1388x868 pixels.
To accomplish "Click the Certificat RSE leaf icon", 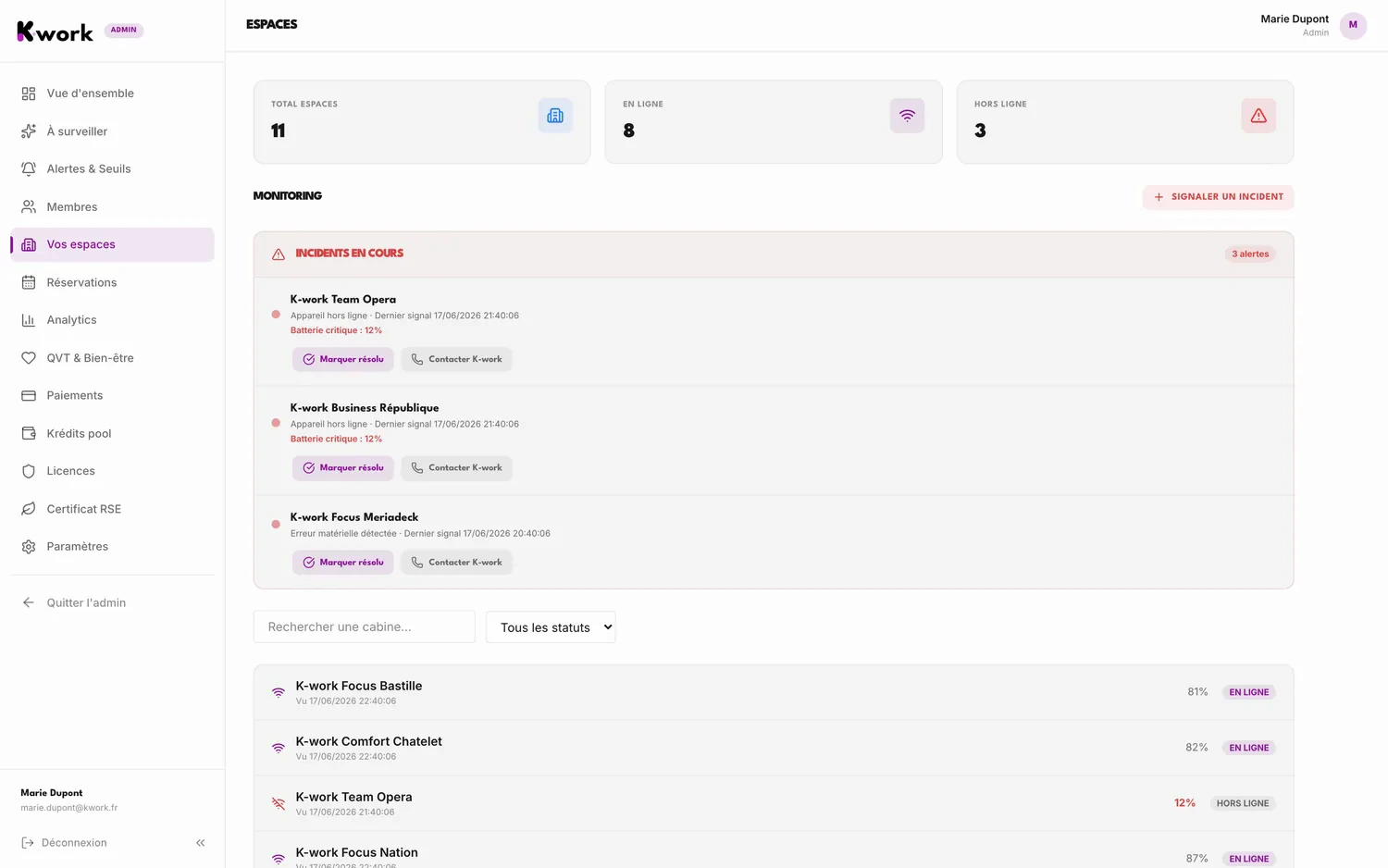I will coord(29,509).
